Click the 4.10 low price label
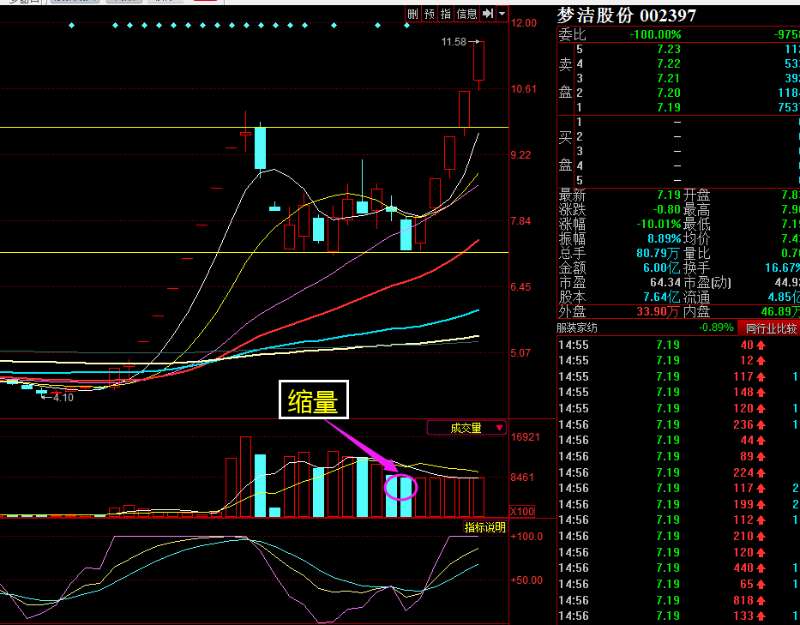This screenshot has width=800, height=625. (63, 397)
